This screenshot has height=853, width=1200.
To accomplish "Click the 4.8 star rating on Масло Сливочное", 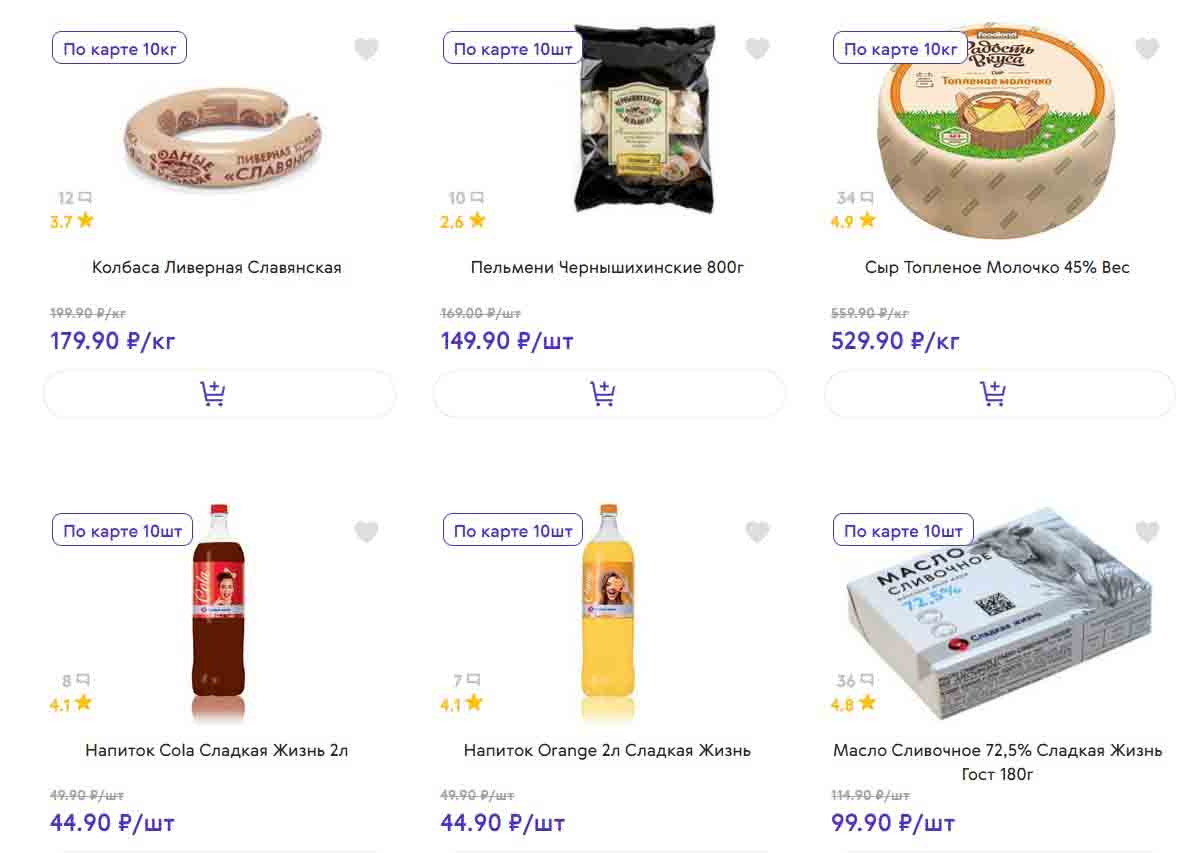I will [x=854, y=704].
